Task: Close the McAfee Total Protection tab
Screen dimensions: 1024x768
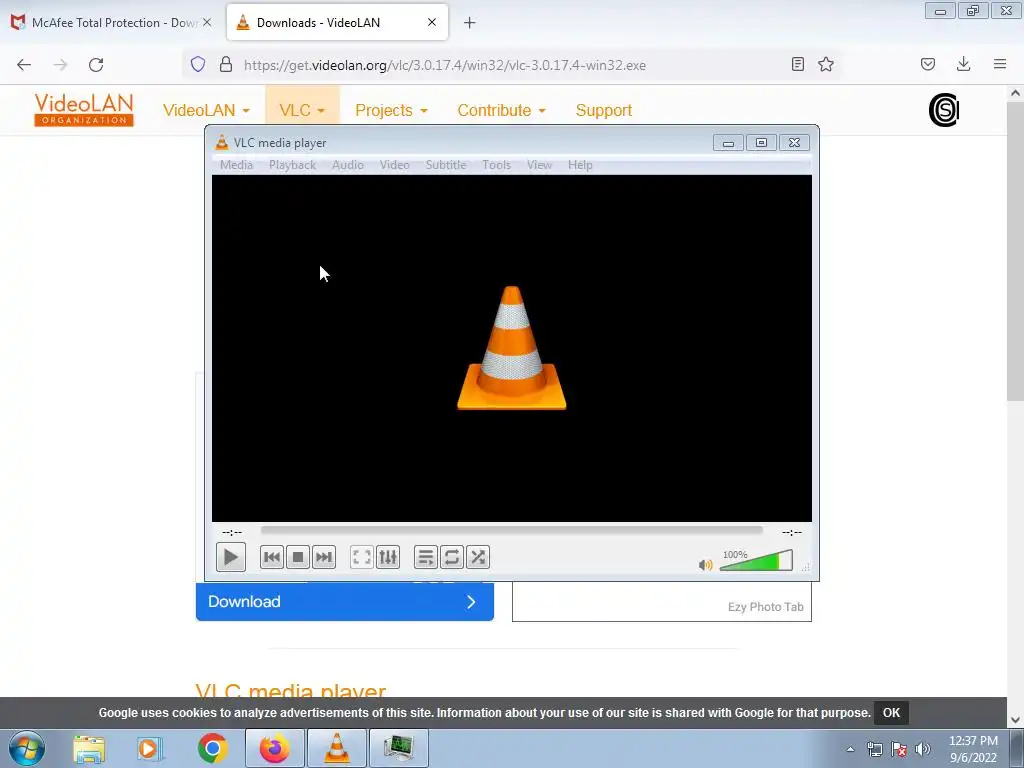Action: [207, 22]
